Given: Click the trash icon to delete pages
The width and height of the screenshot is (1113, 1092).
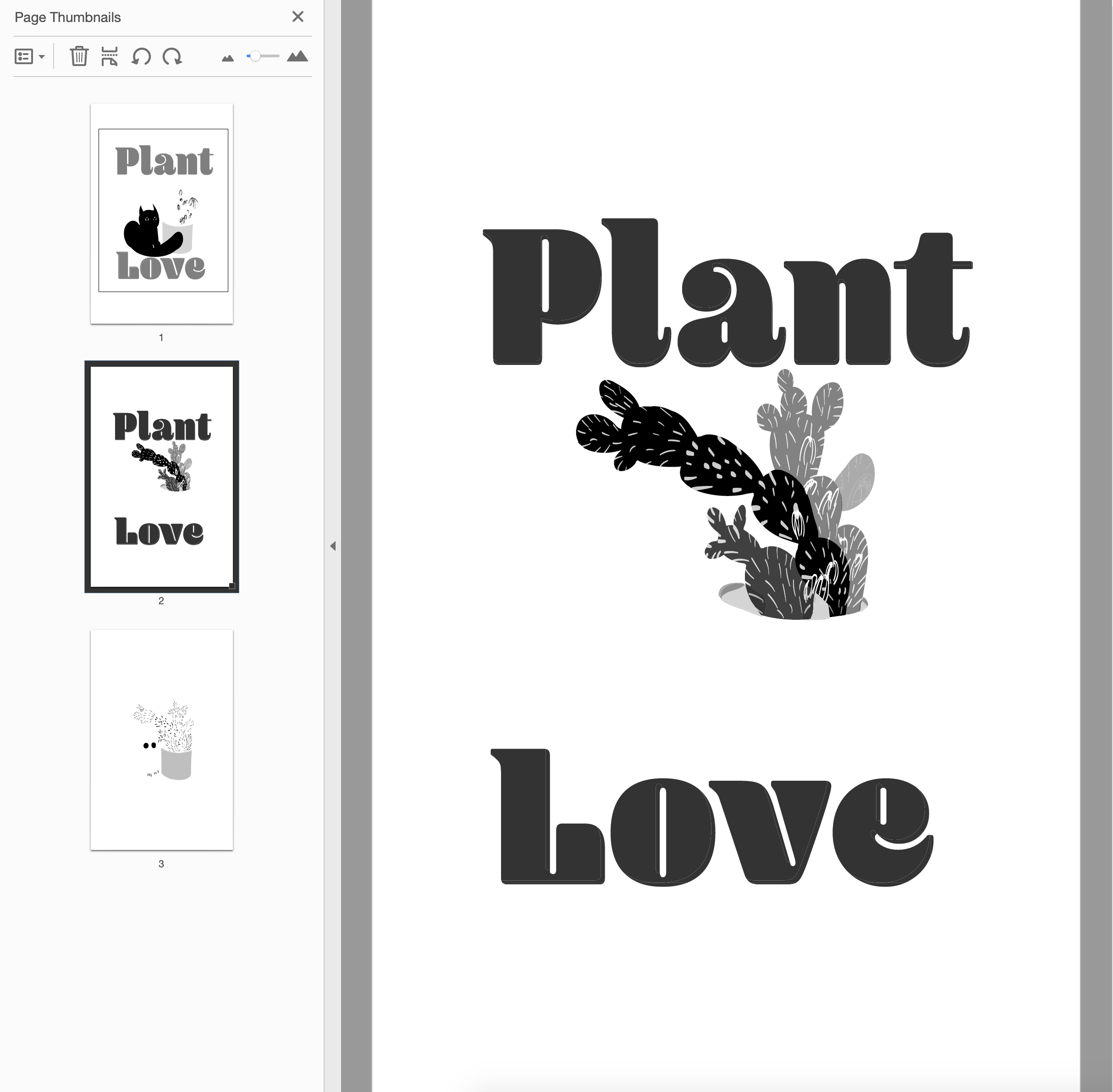Looking at the screenshot, I should [x=79, y=56].
